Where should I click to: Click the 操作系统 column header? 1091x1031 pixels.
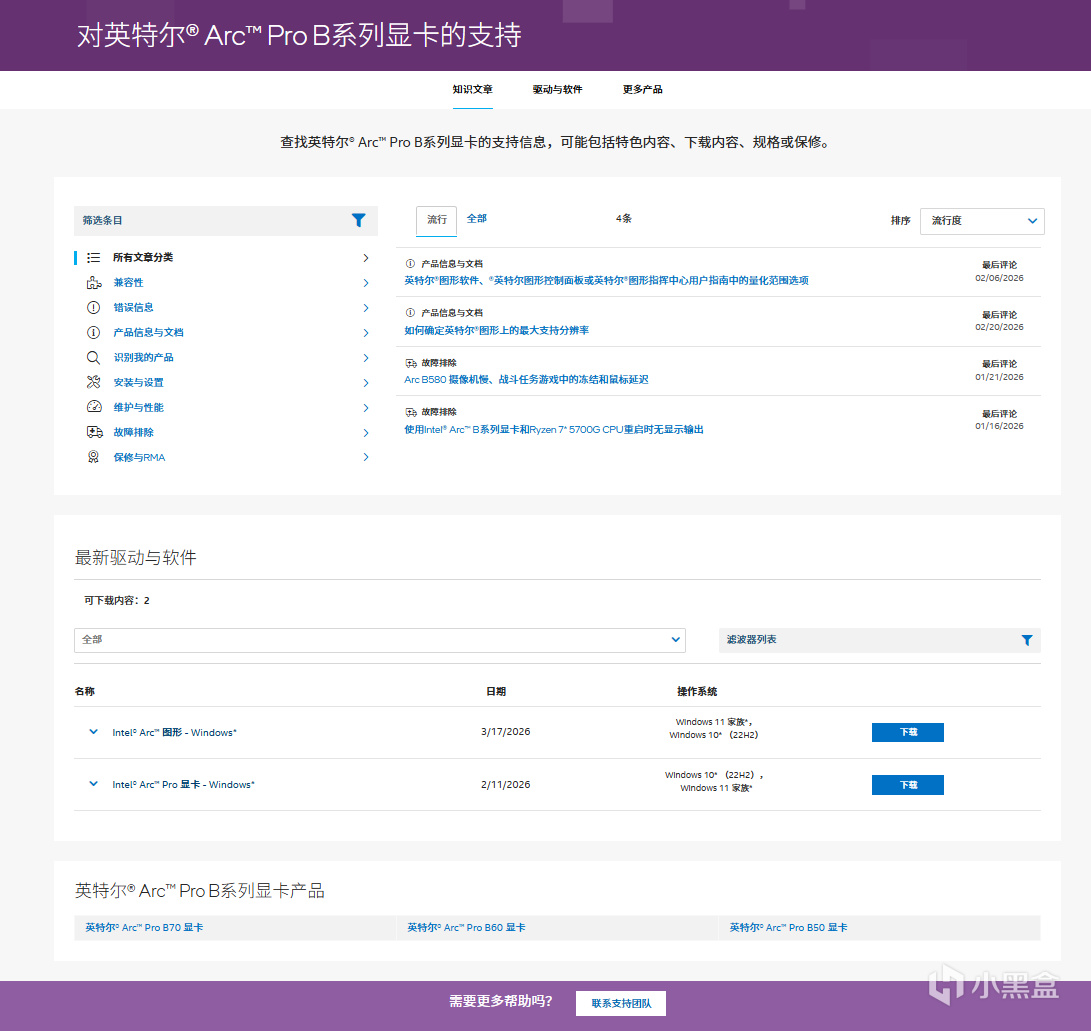click(x=696, y=692)
